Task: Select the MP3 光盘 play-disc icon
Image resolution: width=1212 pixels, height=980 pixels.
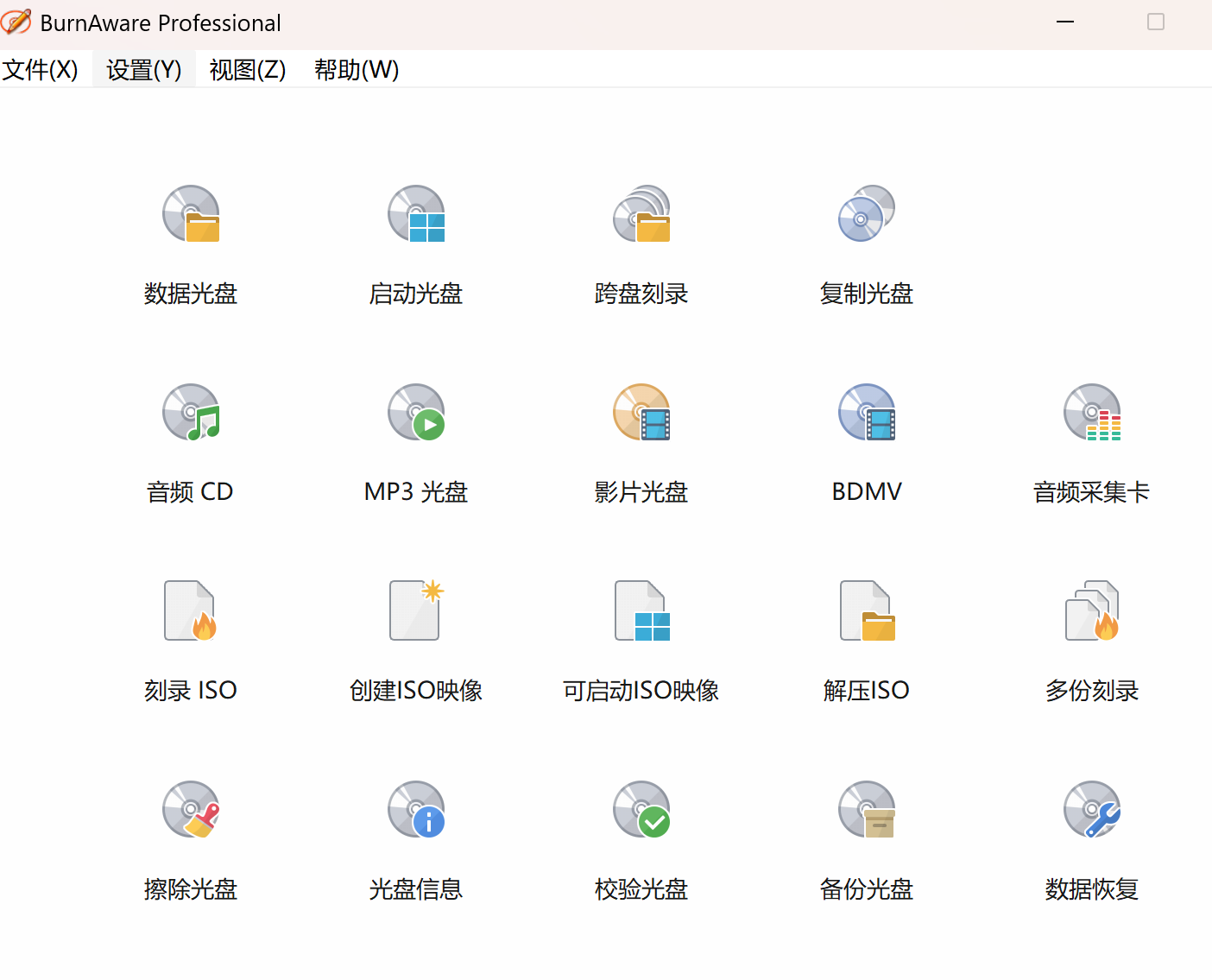Action: (416, 412)
